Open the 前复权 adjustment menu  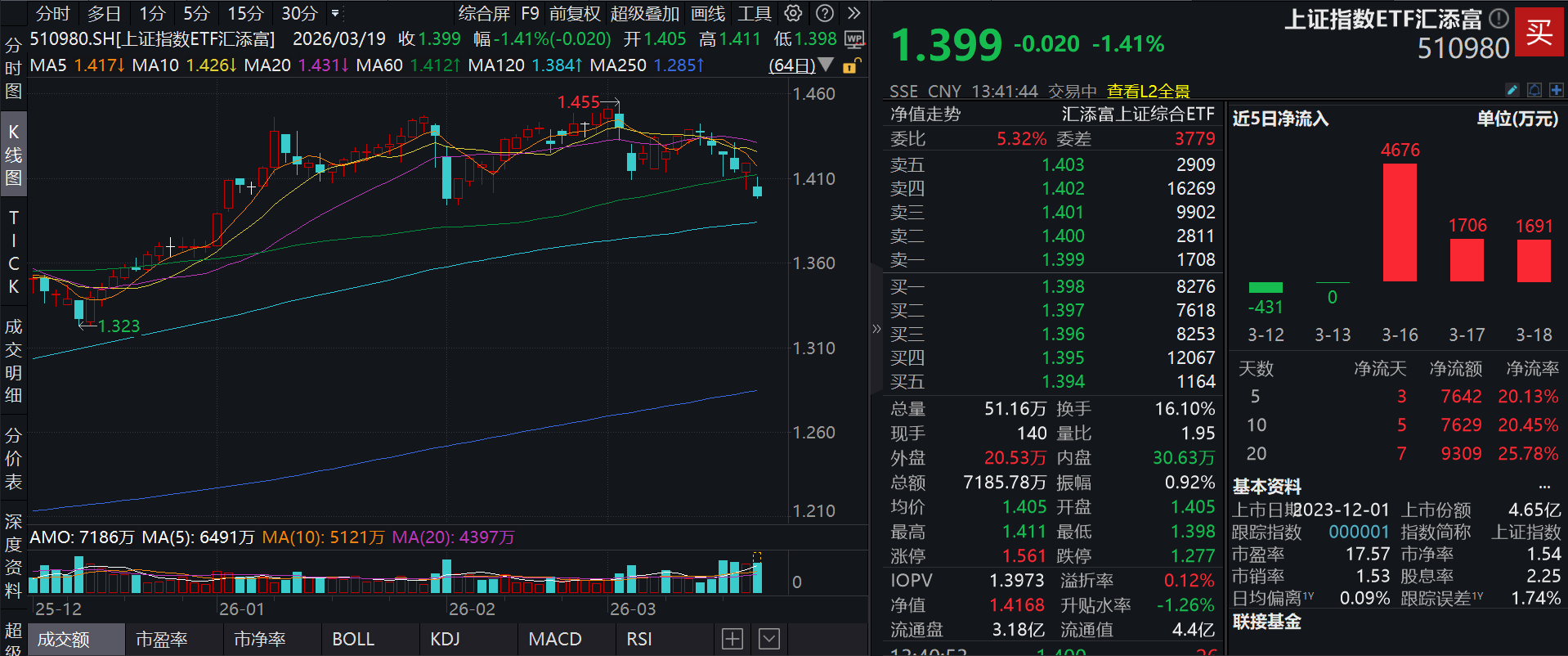click(x=575, y=13)
